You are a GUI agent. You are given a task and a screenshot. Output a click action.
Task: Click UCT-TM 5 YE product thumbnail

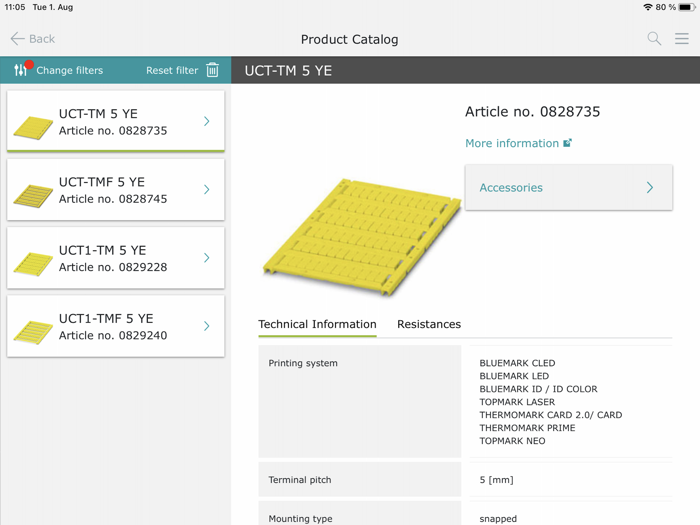[33, 128]
